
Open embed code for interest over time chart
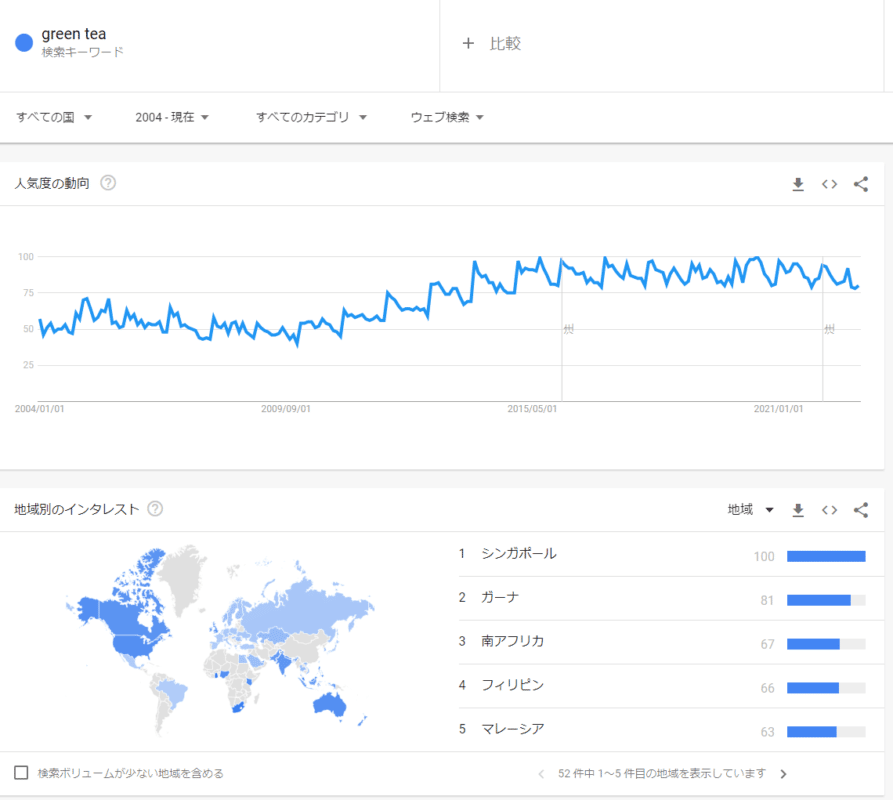pyautogui.click(x=829, y=184)
